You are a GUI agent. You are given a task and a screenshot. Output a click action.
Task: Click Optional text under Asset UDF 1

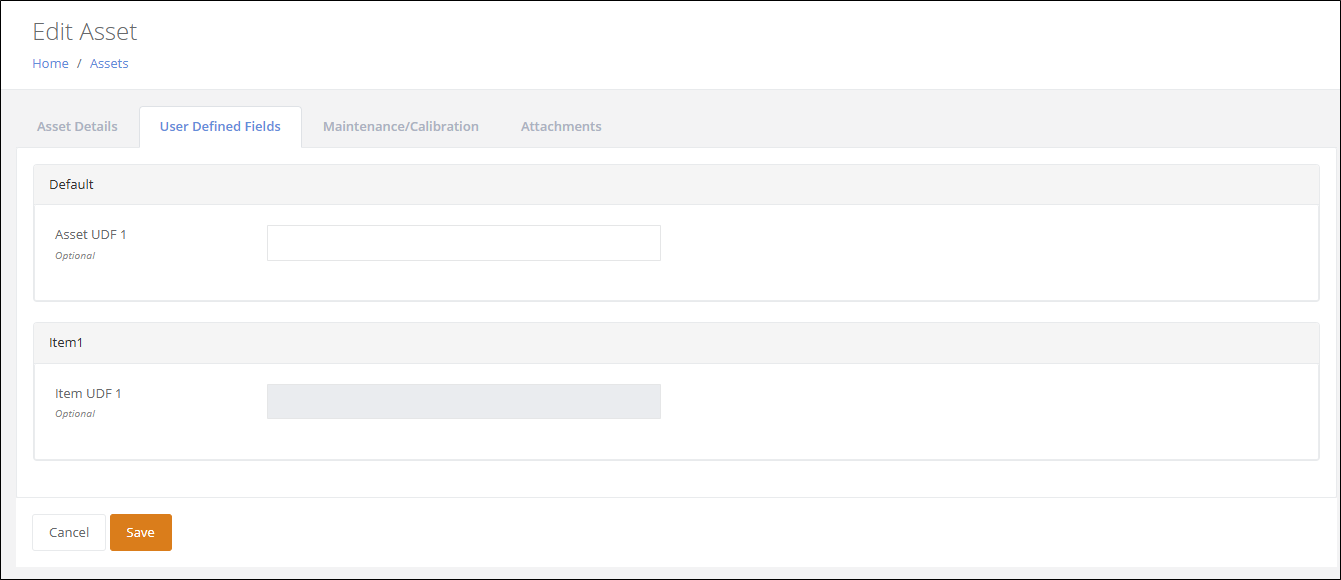(75, 256)
